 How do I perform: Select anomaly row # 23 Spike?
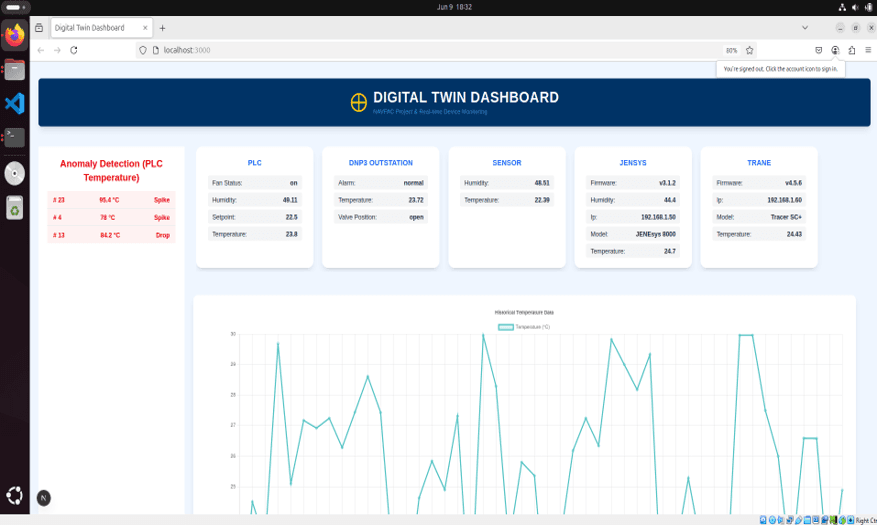click(111, 200)
